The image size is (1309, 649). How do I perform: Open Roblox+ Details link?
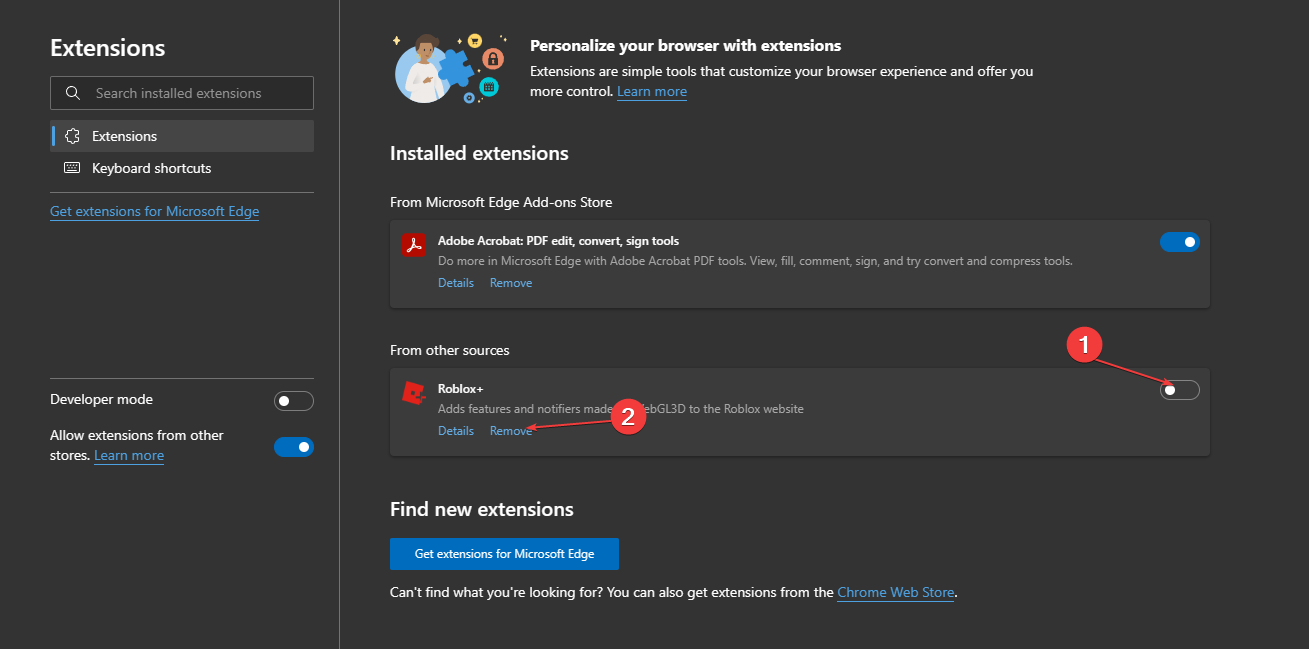tap(456, 431)
